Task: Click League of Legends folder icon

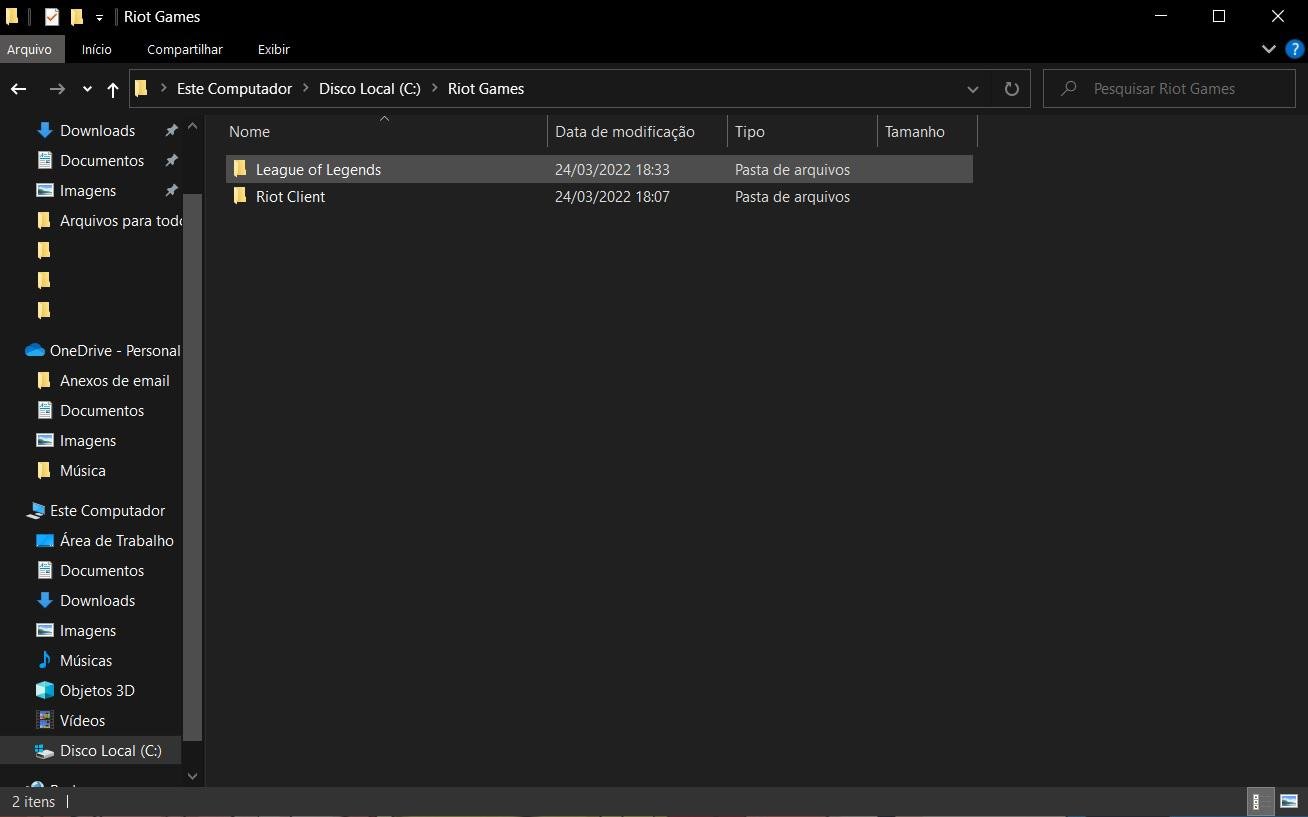Action: click(x=239, y=169)
